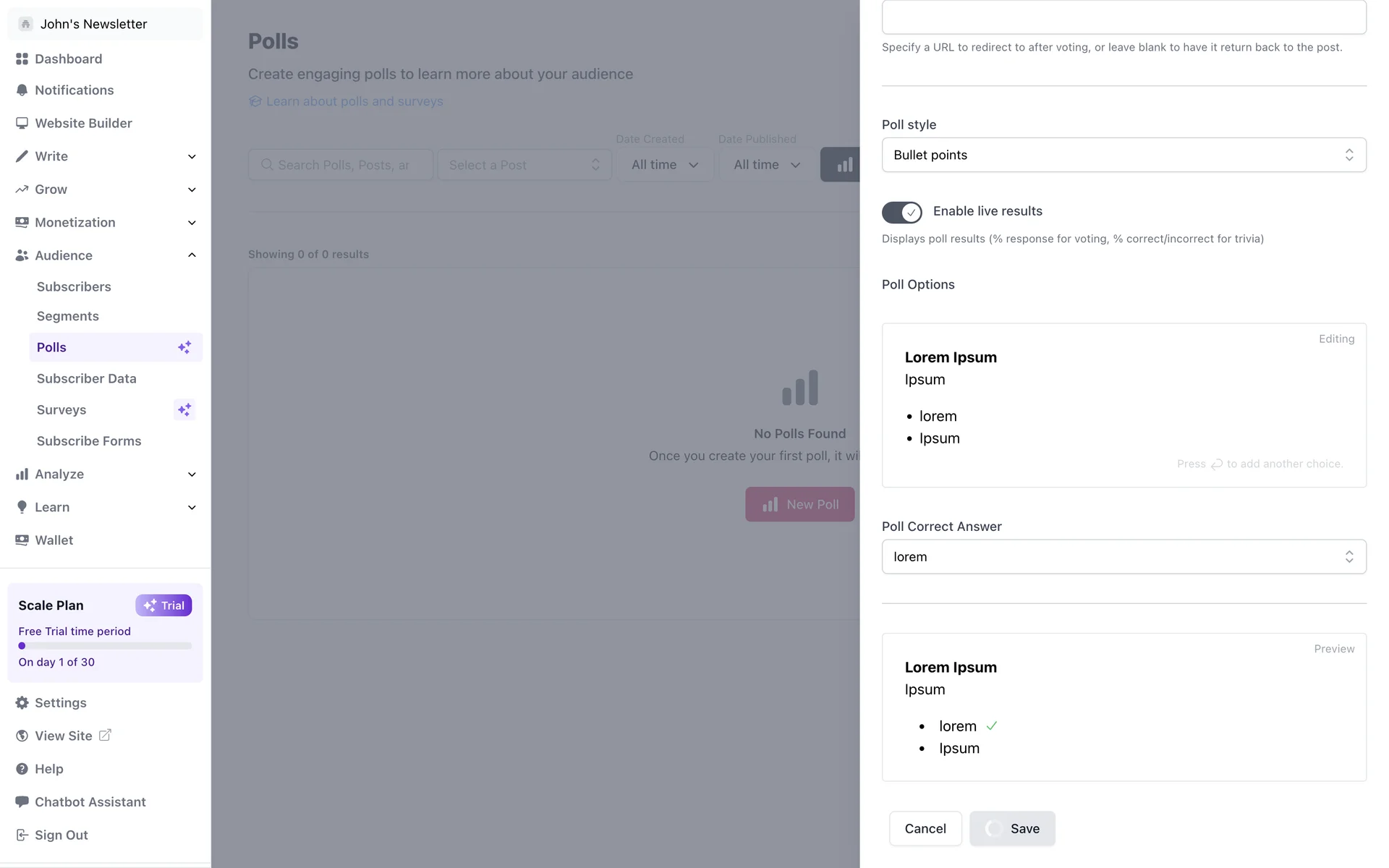
Task: Disable the Enable live results toggle
Action: coord(901,212)
